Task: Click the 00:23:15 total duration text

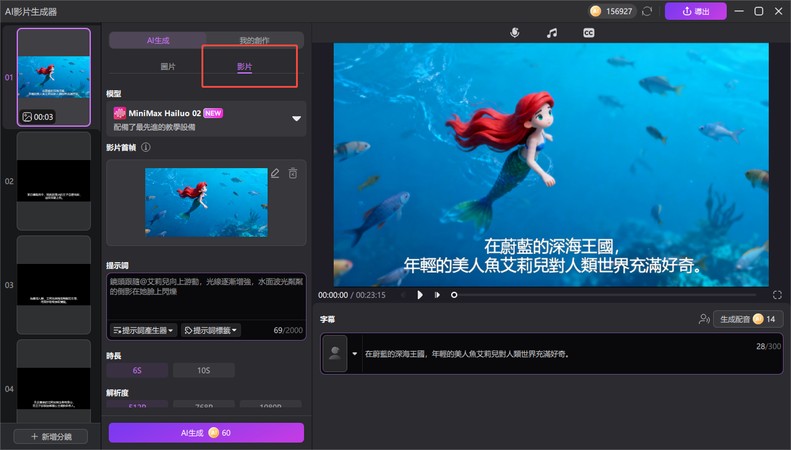Action: (x=371, y=295)
